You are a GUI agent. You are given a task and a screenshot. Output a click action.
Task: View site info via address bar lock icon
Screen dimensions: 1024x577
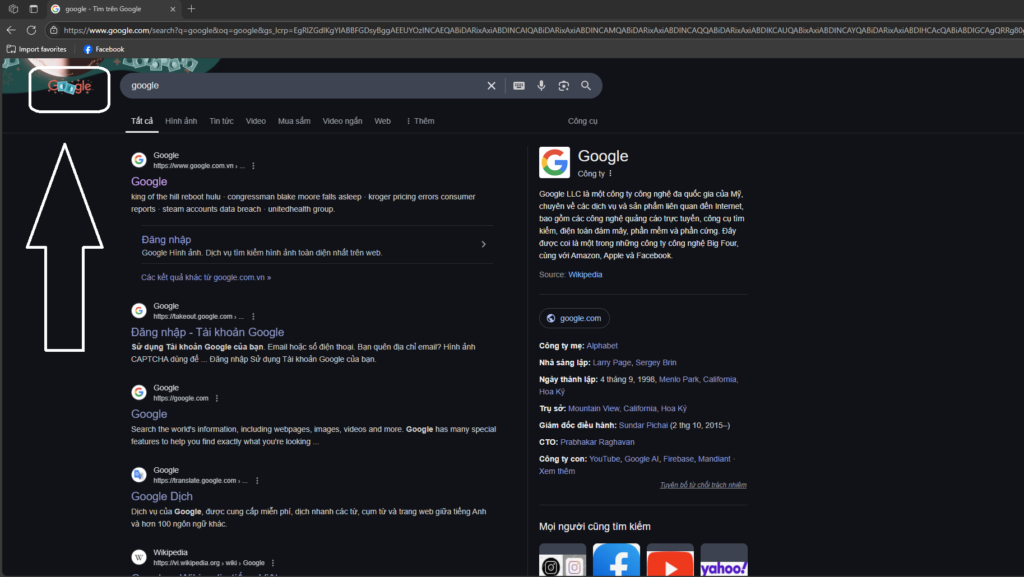pos(54,30)
